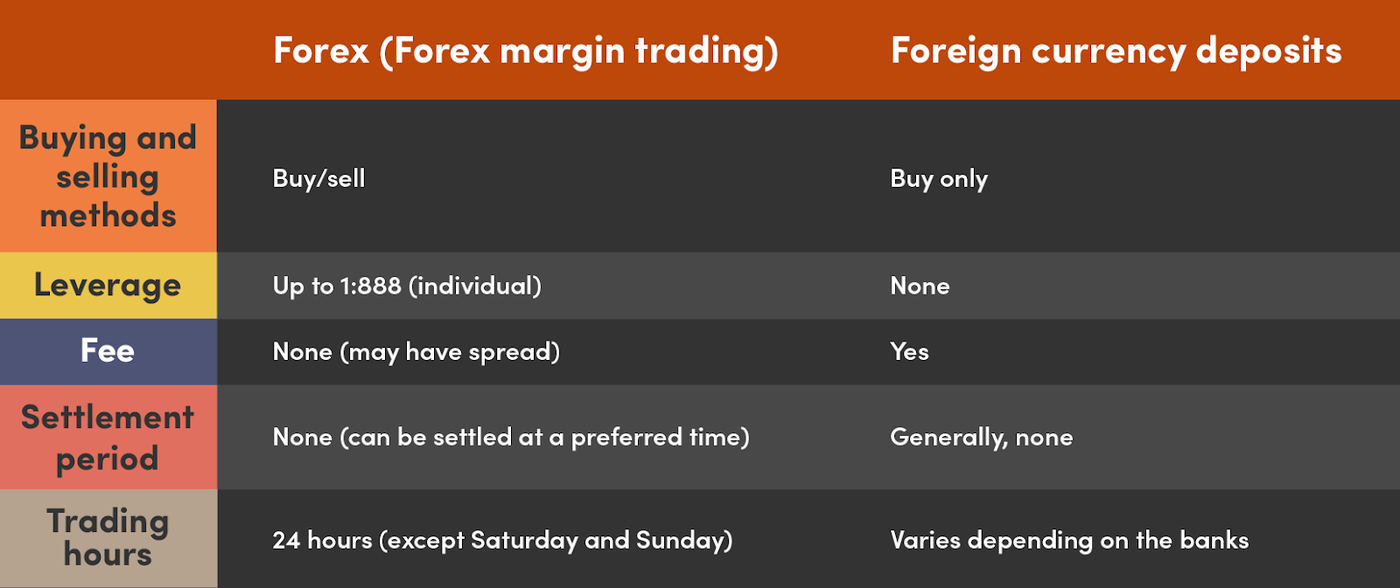Screen dimensions: 1400x588
Task: Click the 'Buy/sell' cell text
Action: [319, 179]
